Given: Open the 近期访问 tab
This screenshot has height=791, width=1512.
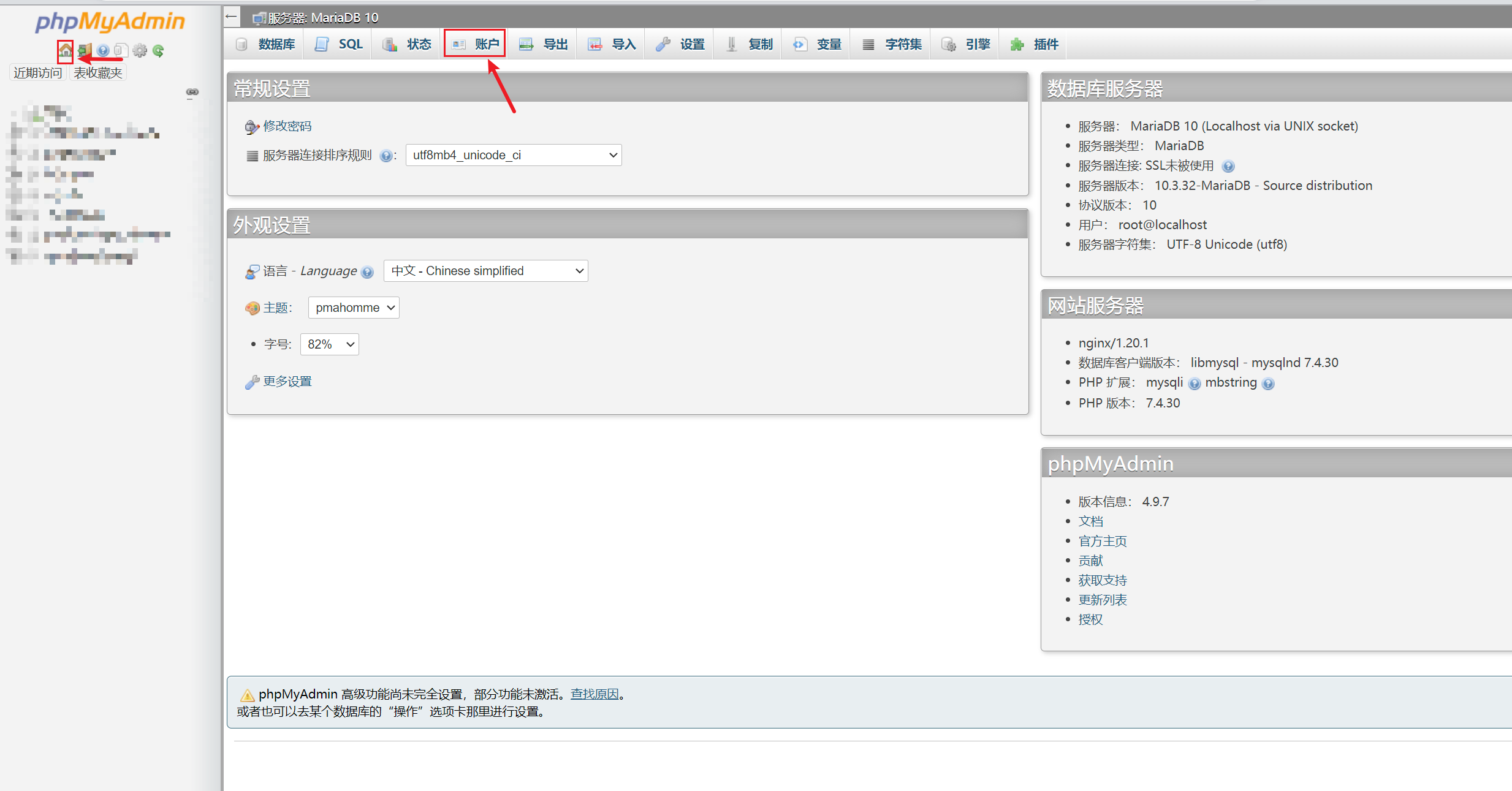Looking at the screenshot, I should point(37,73).
